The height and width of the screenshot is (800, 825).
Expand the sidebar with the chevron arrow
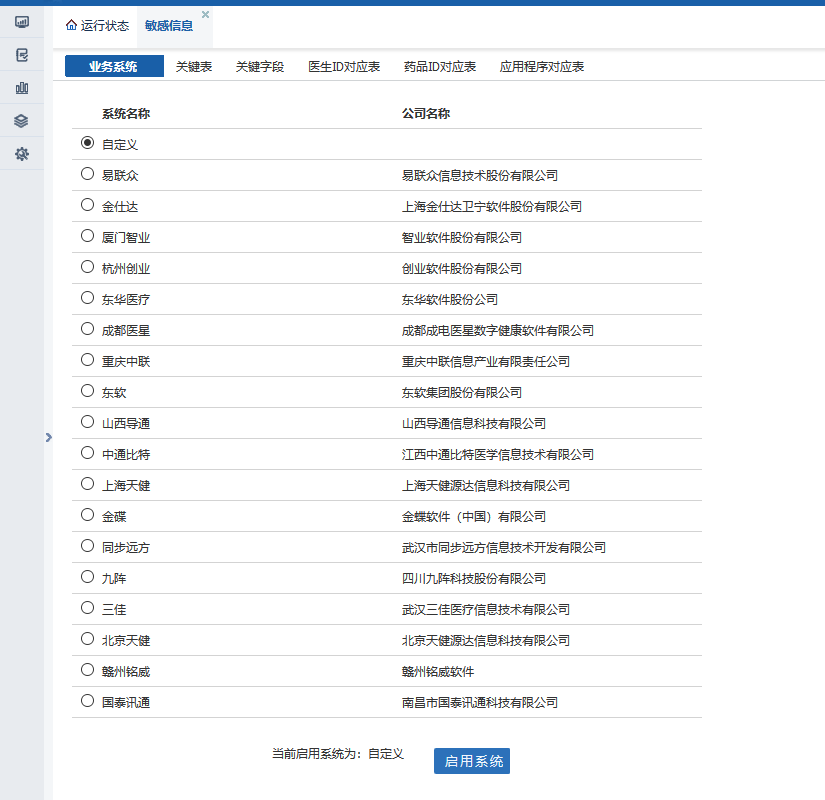pos(48,437)
